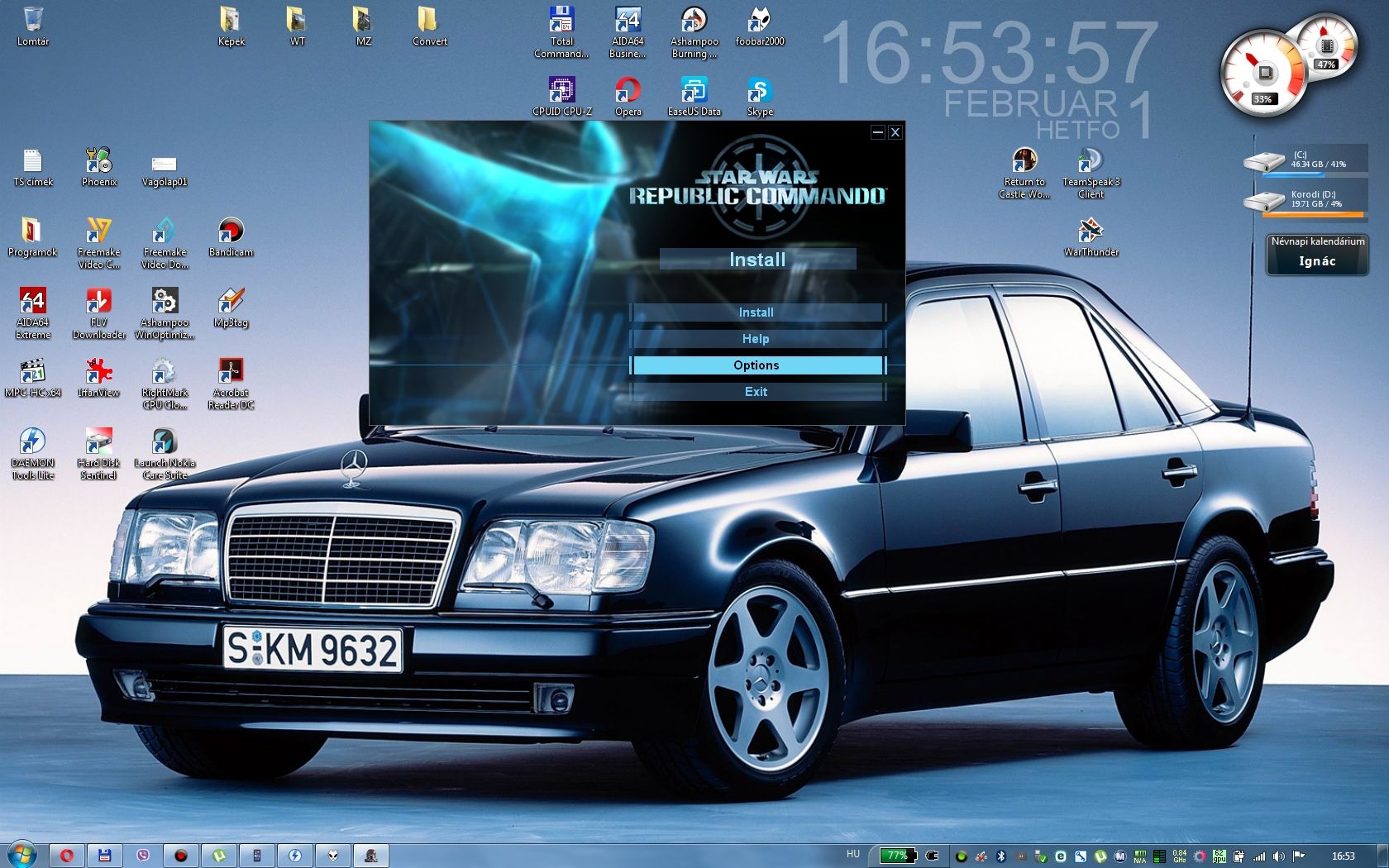Screen dimensions: 1389x868
Task: Open the MZ folder on desktop
Action: coord(363,26)
